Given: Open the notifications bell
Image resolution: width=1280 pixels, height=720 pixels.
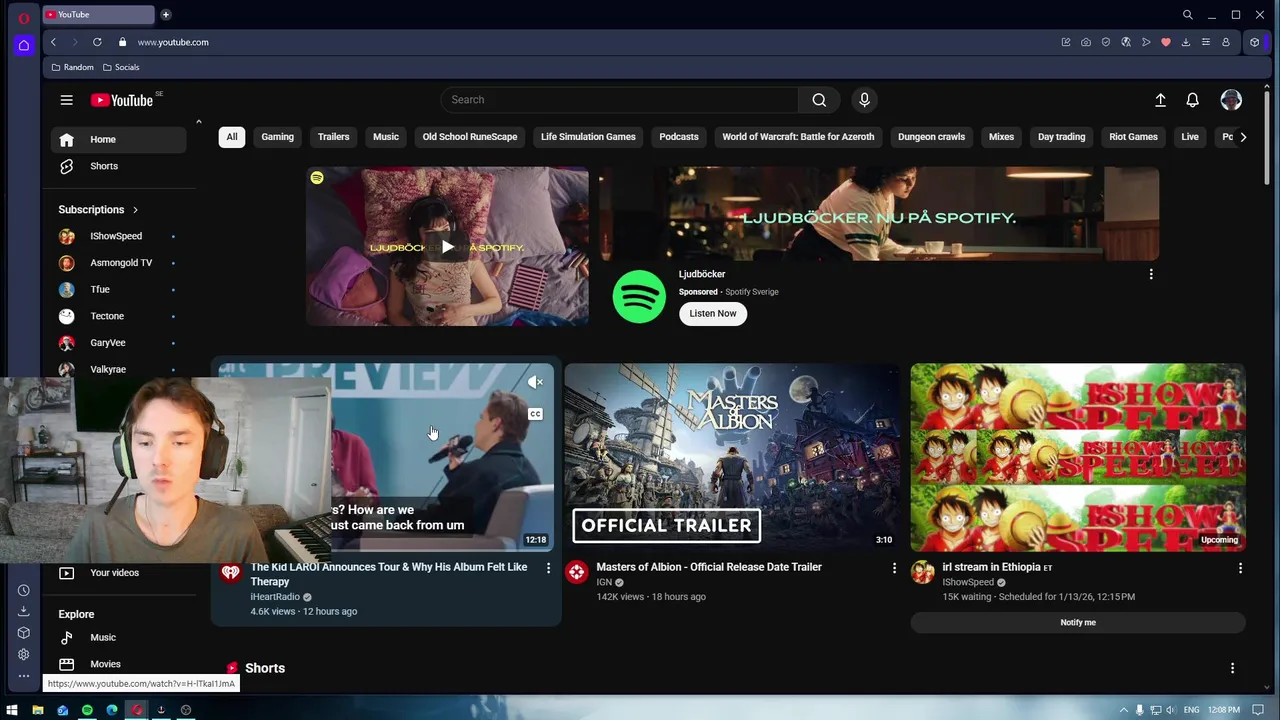Looking at the screenshot, I should [1192, 100].
